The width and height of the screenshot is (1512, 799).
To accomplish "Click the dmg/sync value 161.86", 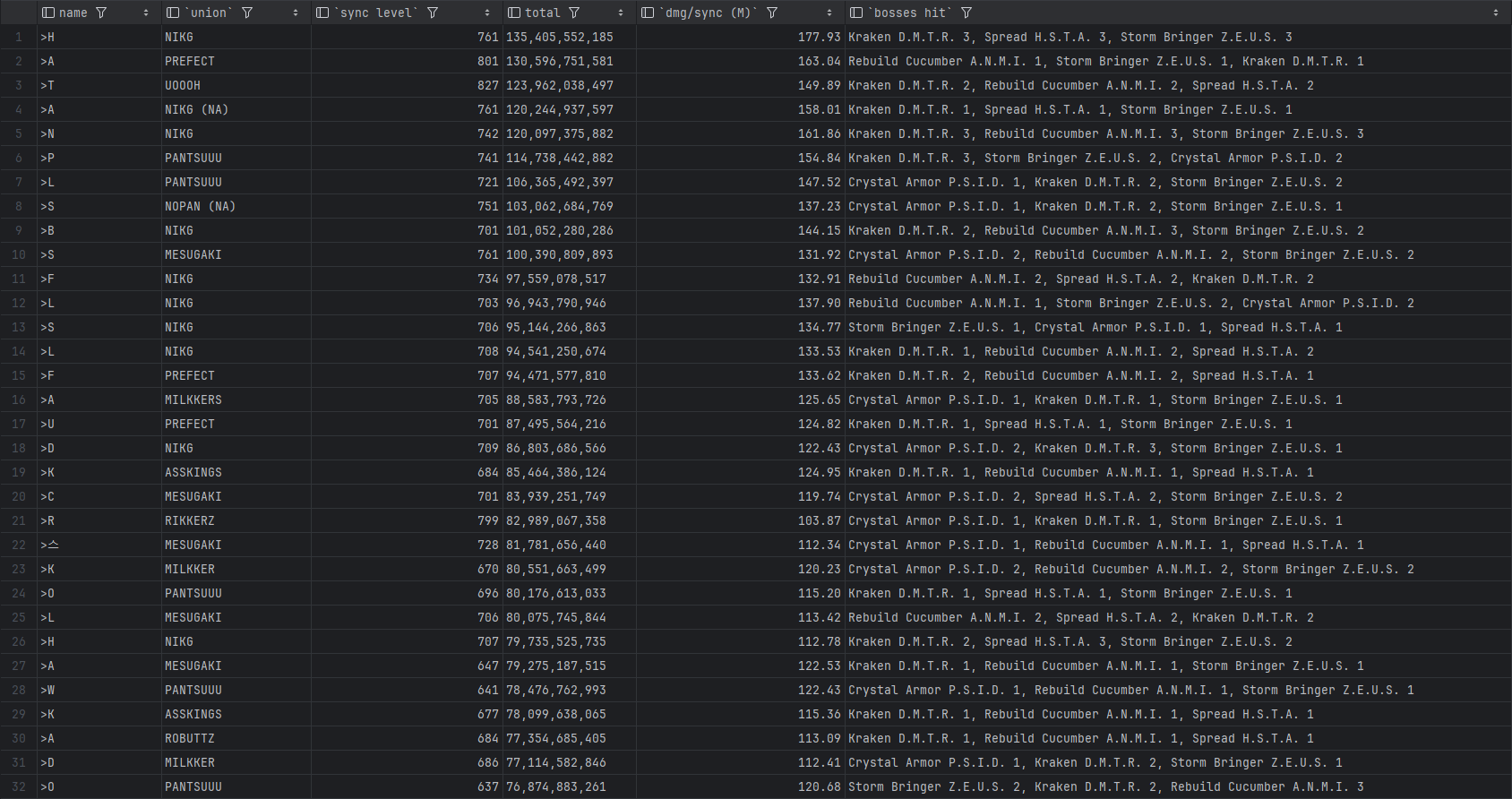I will 820,133.
